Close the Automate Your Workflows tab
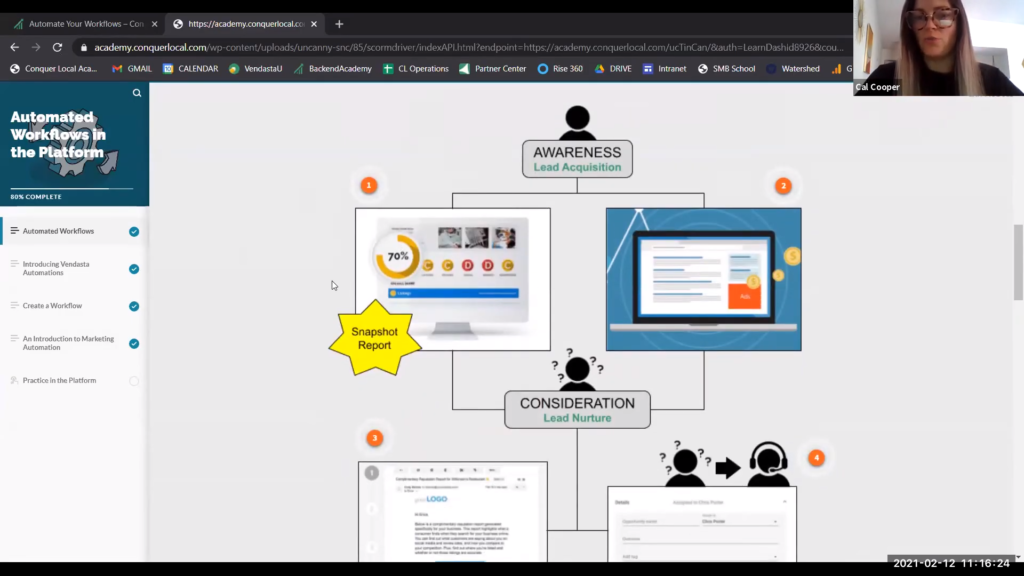Viewport: 1024px width, 576px height. [154, 24]
